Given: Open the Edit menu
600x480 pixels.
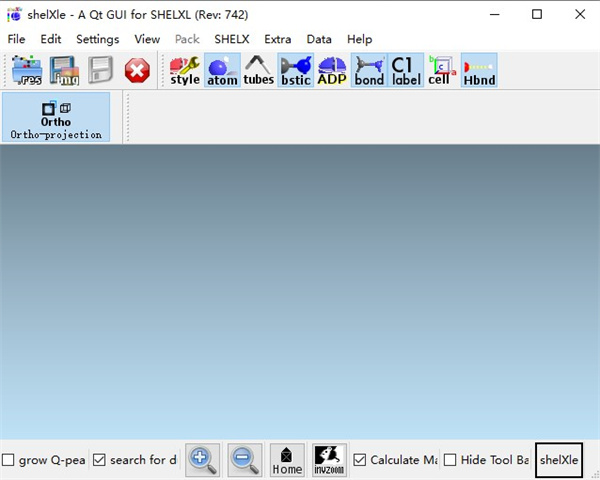Looking at the screenshot, I should pyautogui.click(x=51, y=39).
